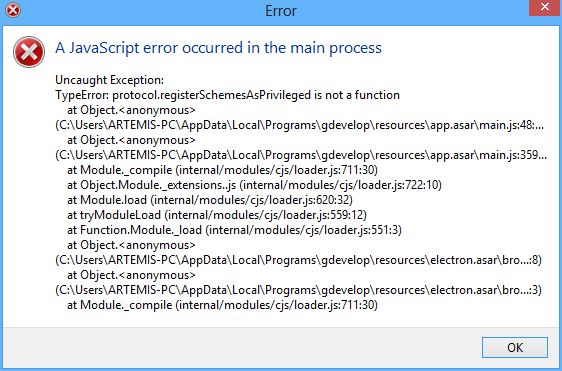Click the "Uncaught Exception:" line
The width and height of the screenshot is (562, 371).
click(109, 80)
